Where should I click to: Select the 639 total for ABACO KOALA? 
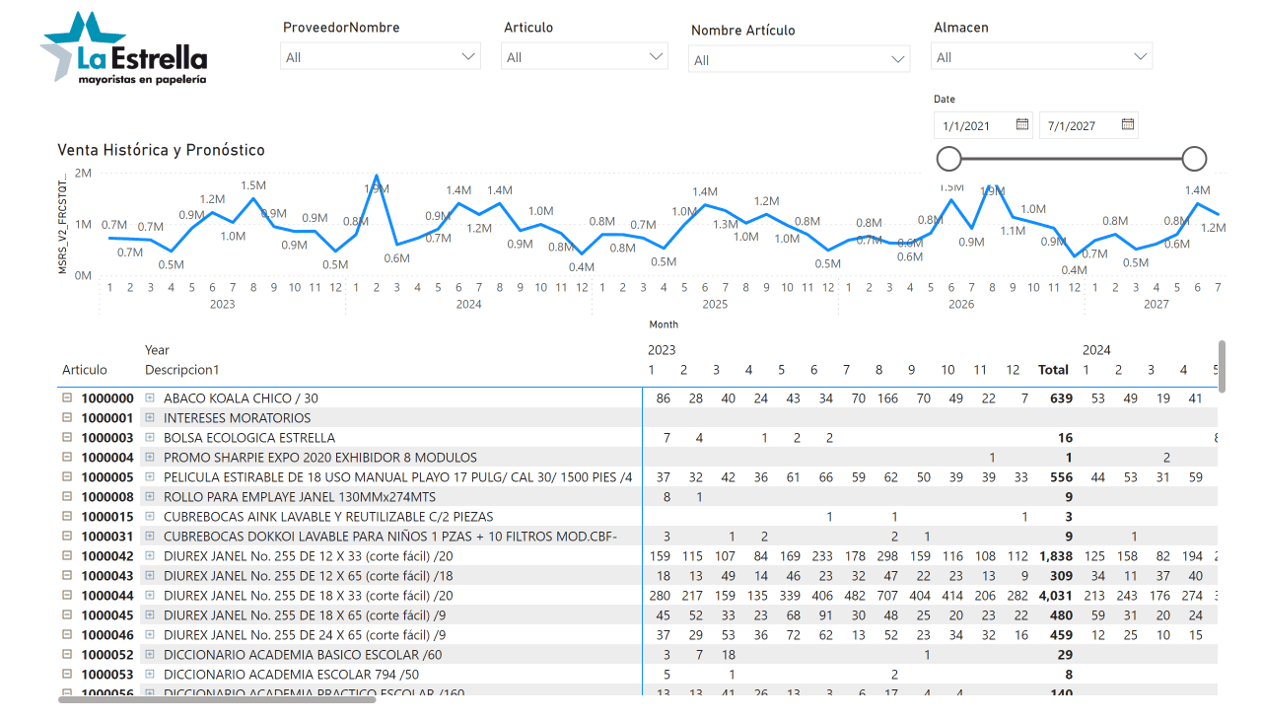1060,398
